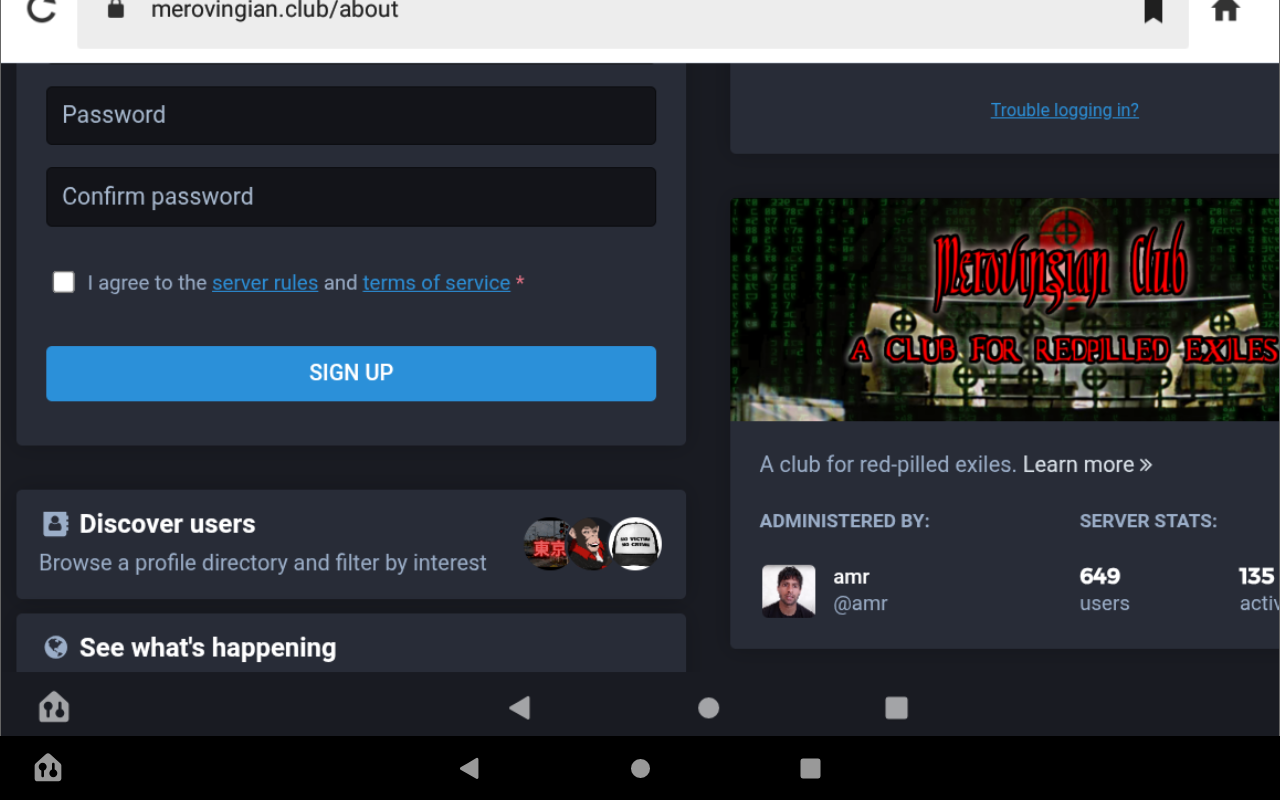
Task: Open the terms of service link
Action: coord(436,283)
